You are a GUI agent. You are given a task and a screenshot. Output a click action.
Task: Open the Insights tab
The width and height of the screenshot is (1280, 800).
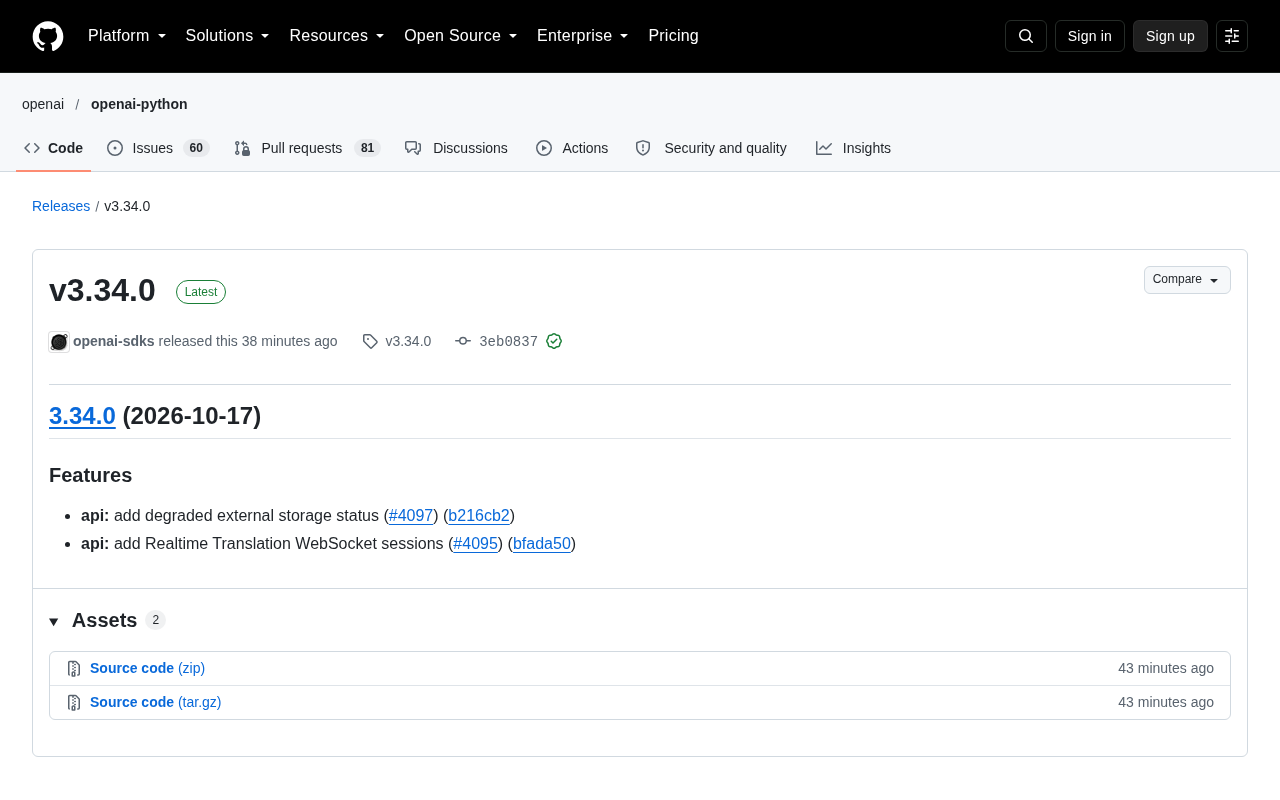853,148
